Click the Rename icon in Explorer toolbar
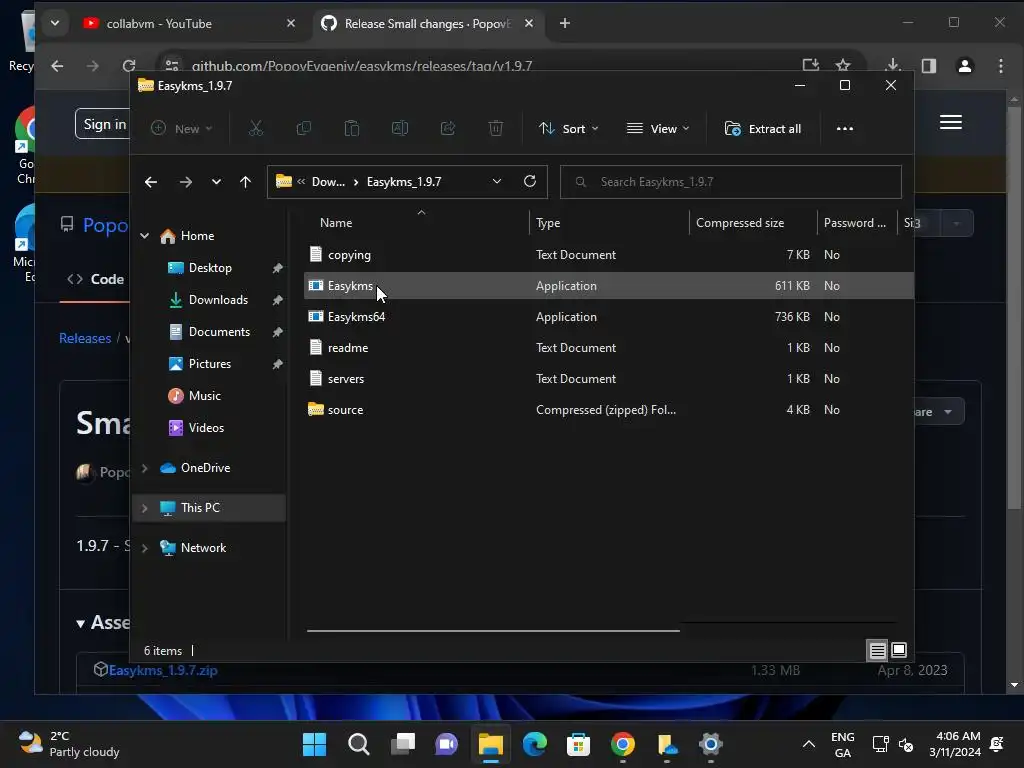The image size is (1024, 768). 400,129
